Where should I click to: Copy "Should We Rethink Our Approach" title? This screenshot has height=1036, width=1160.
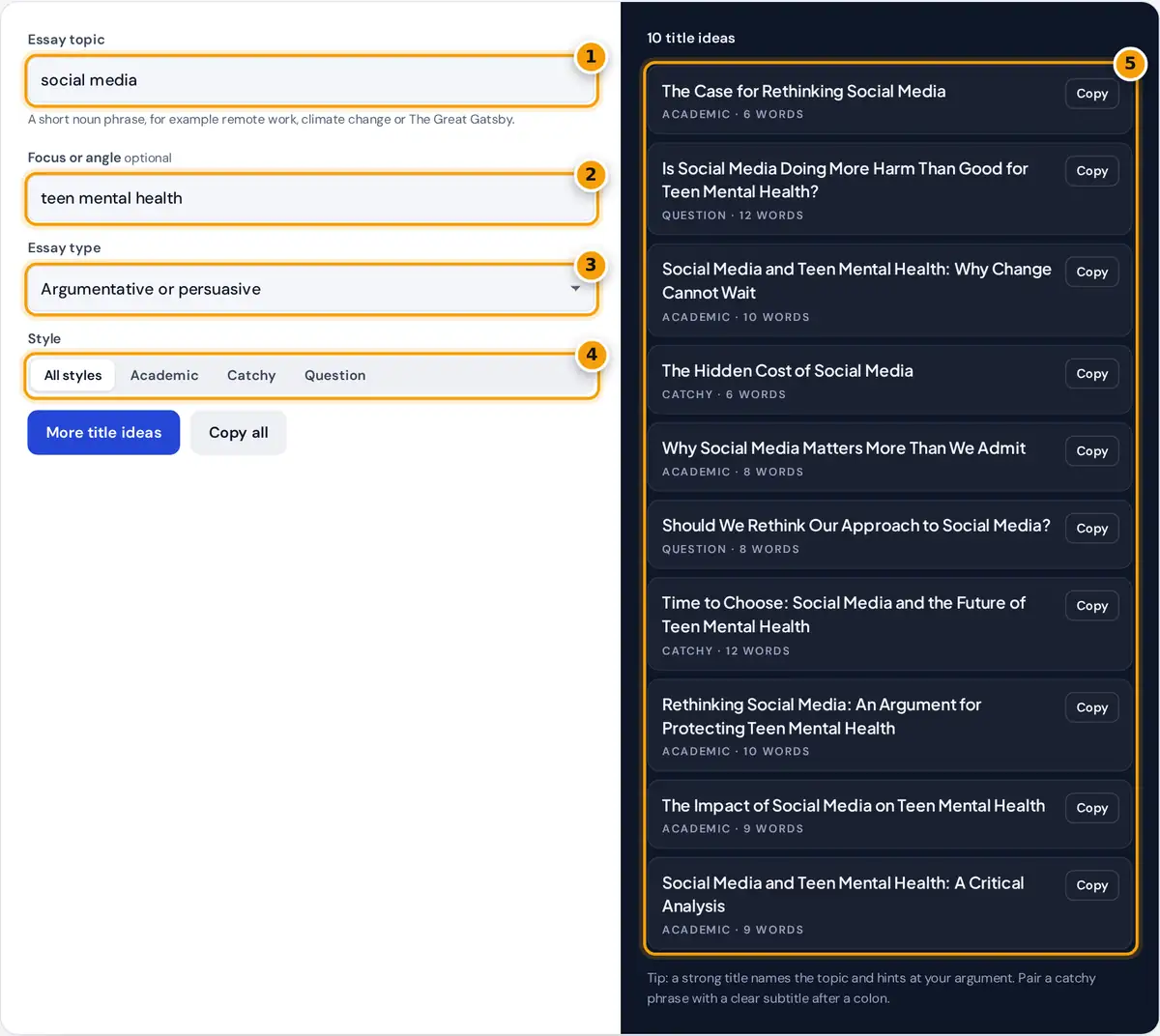[1092, 529]
